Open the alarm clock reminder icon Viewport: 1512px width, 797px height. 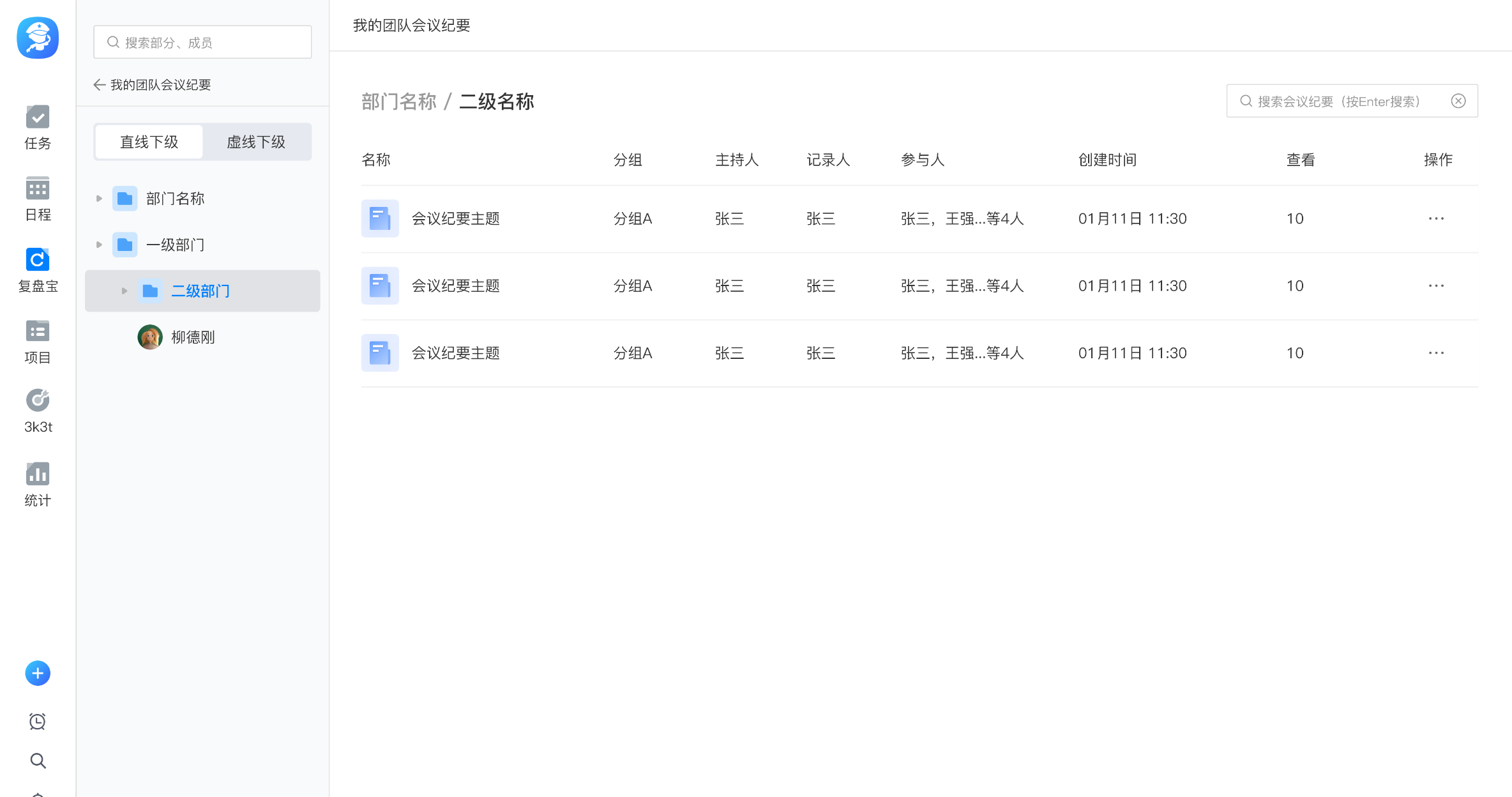(x=38, y=721)
